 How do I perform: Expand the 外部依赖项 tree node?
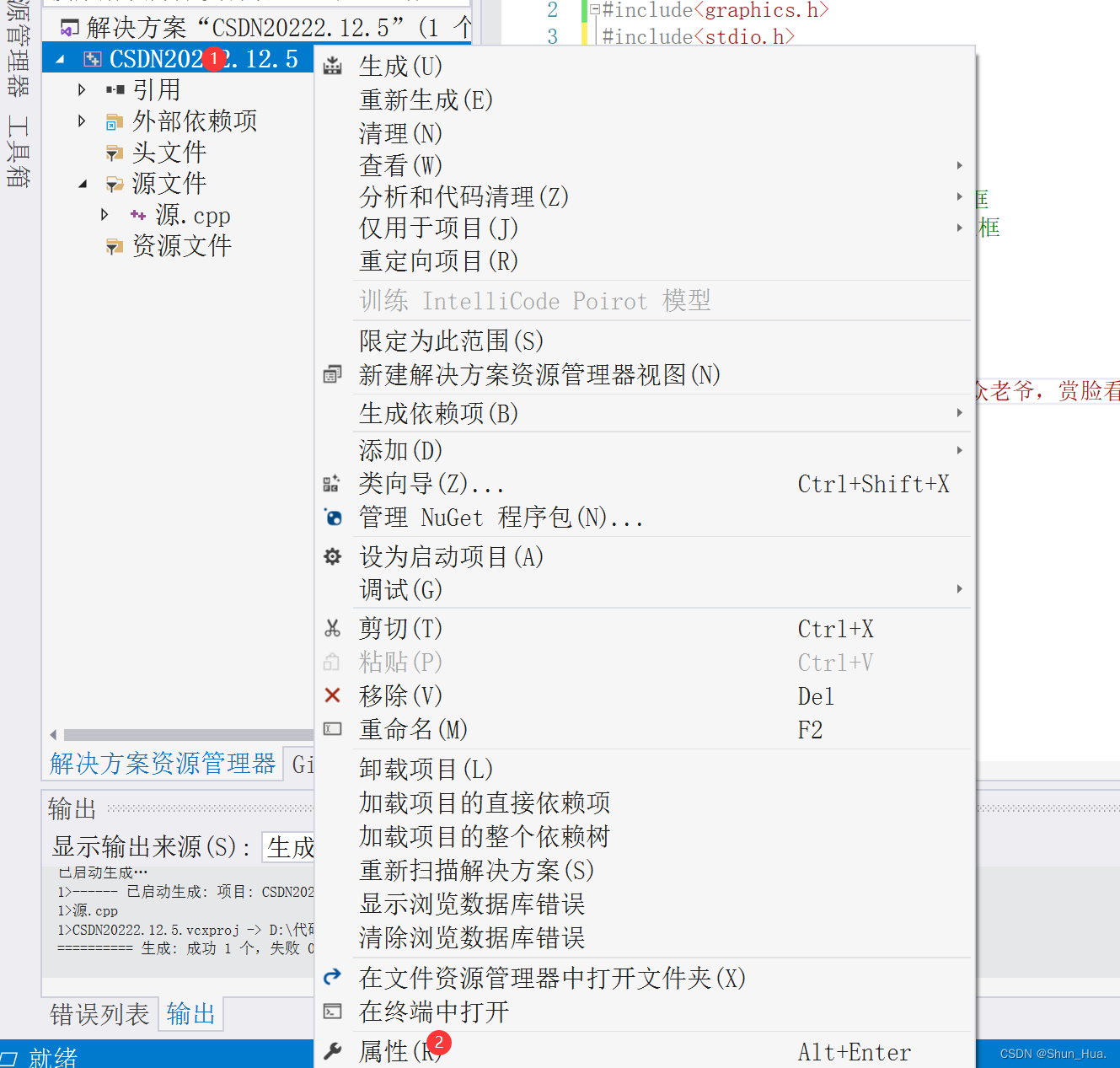tap(82, 121)
